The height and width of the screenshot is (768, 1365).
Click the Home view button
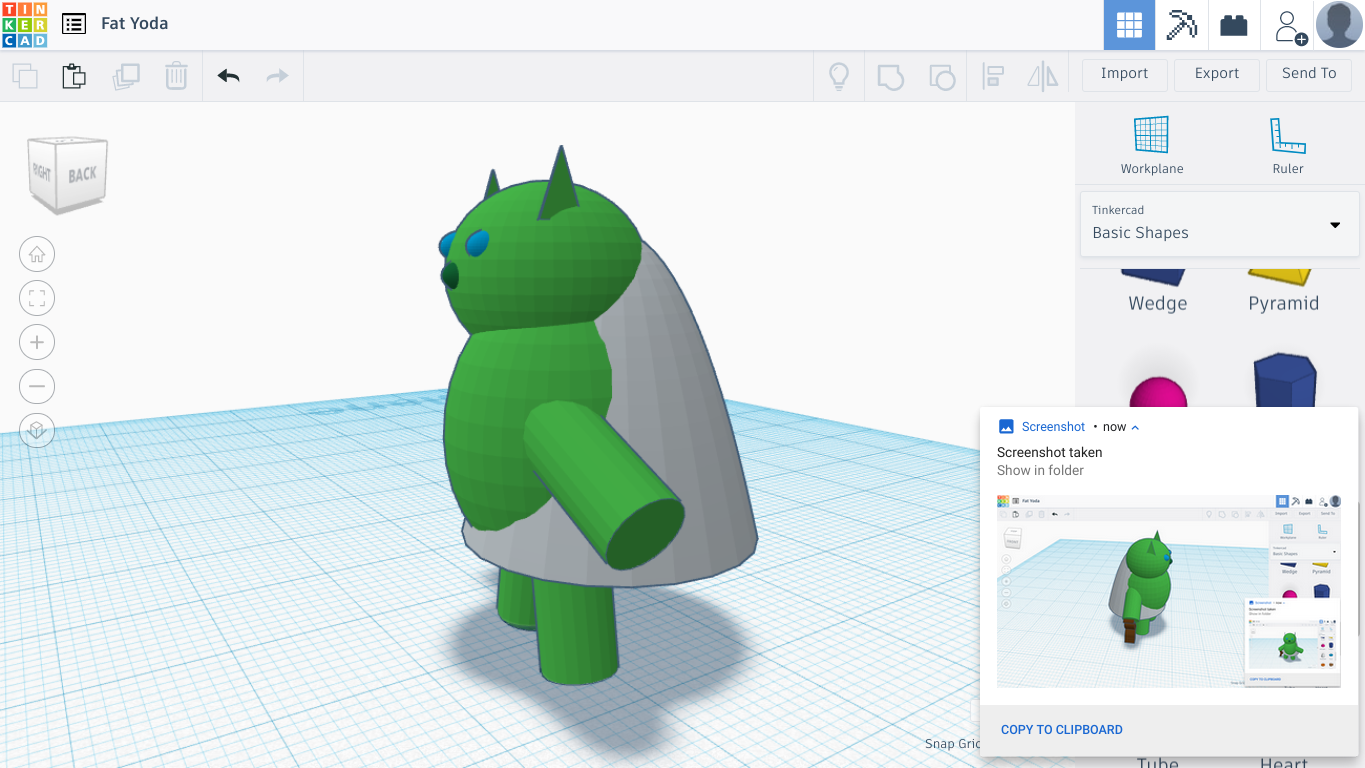point(37,254)
